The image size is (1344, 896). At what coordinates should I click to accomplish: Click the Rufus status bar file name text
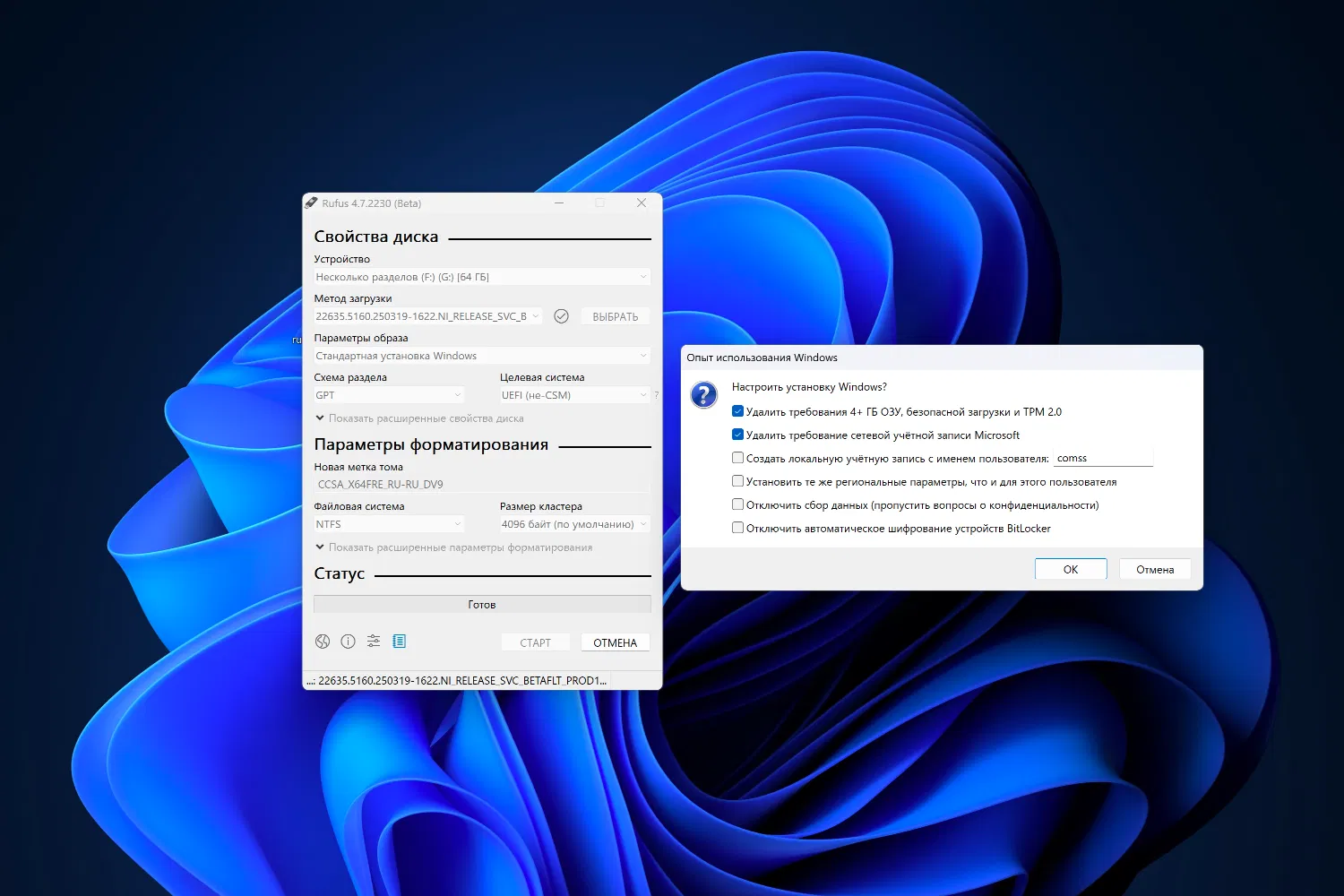[457, 681]
